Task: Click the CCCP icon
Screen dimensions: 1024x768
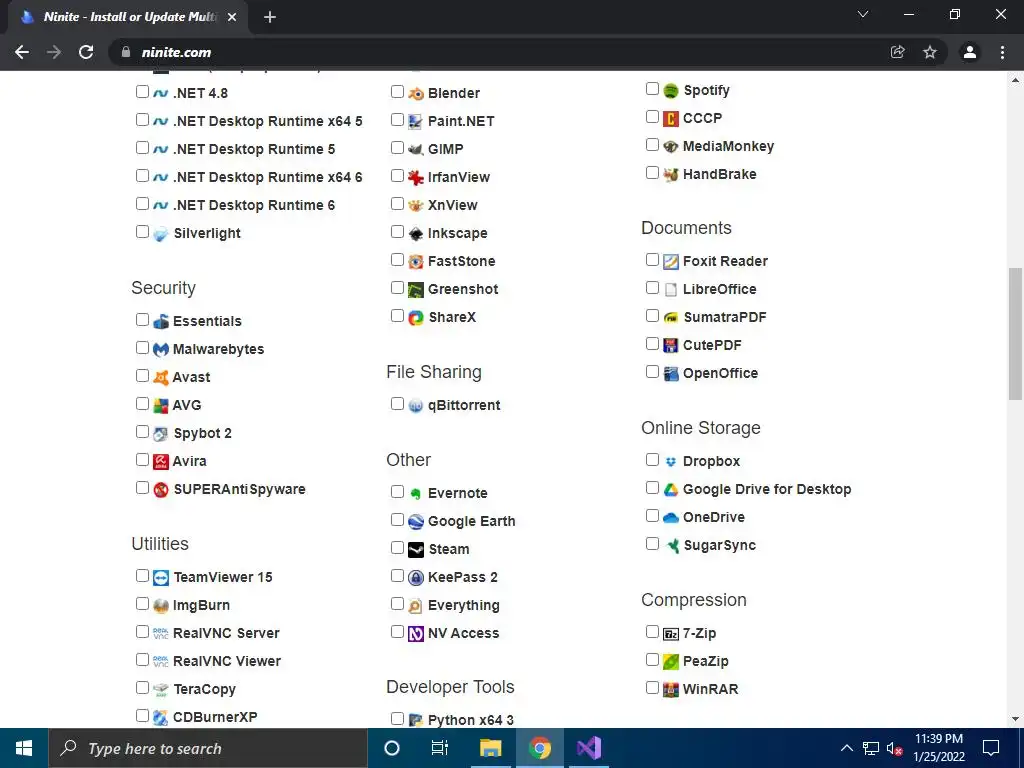Action: (x=671, y=119)
